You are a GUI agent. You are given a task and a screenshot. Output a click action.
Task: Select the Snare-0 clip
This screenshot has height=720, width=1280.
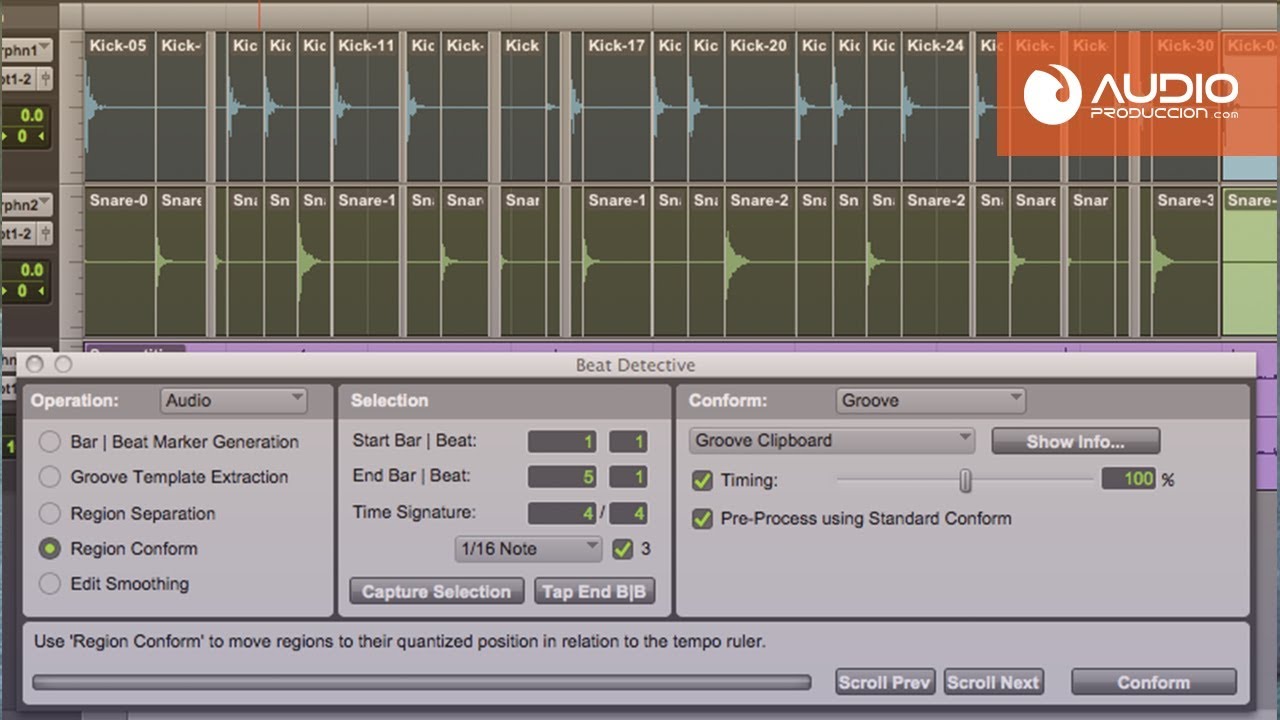[120, 261]
